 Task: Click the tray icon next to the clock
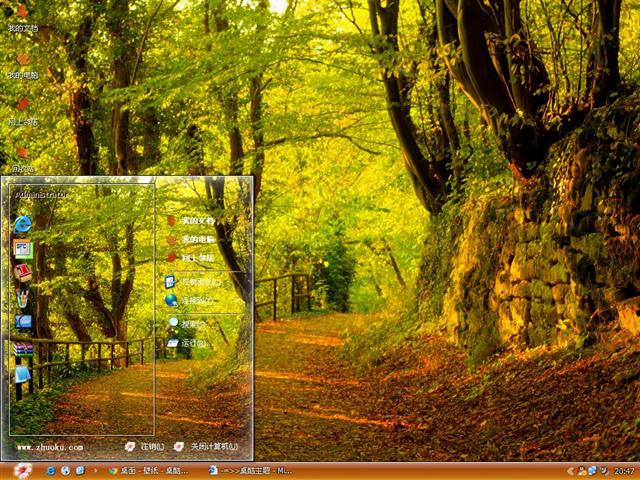pyautogui.click(x=604, y=471)
